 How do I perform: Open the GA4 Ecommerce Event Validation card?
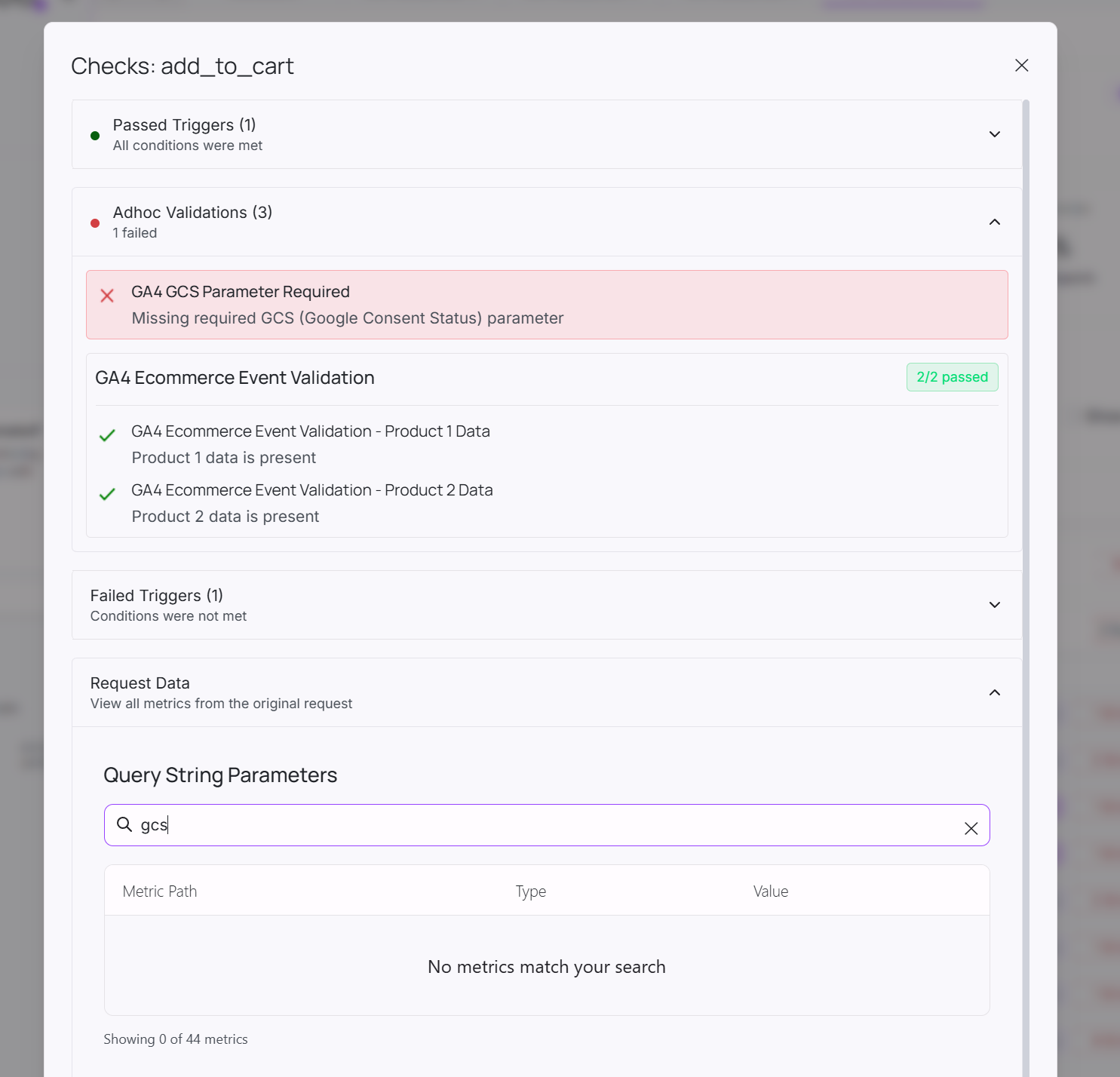[x=235, y=377]
